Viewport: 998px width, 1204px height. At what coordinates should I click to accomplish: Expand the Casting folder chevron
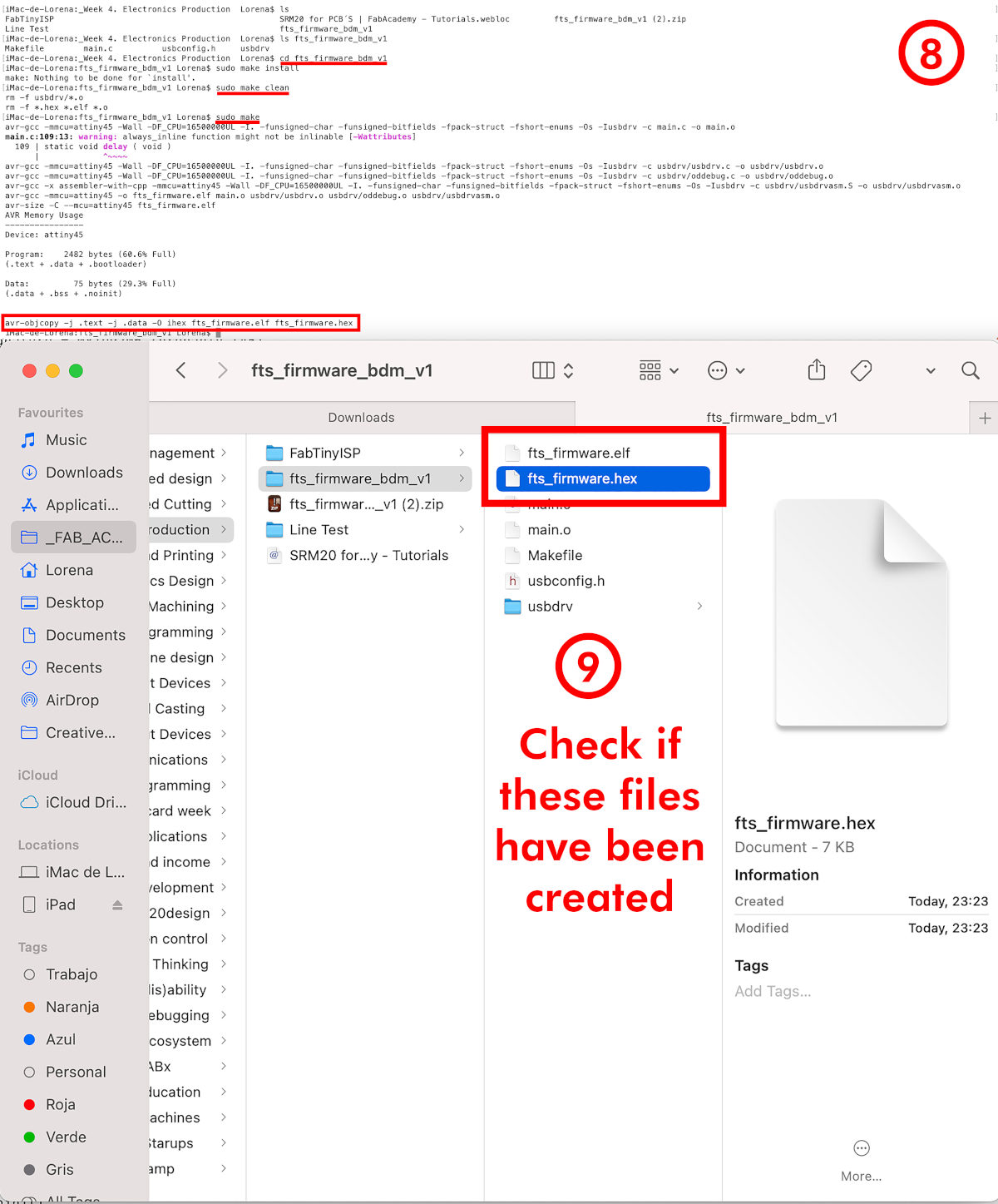[224, 708]
